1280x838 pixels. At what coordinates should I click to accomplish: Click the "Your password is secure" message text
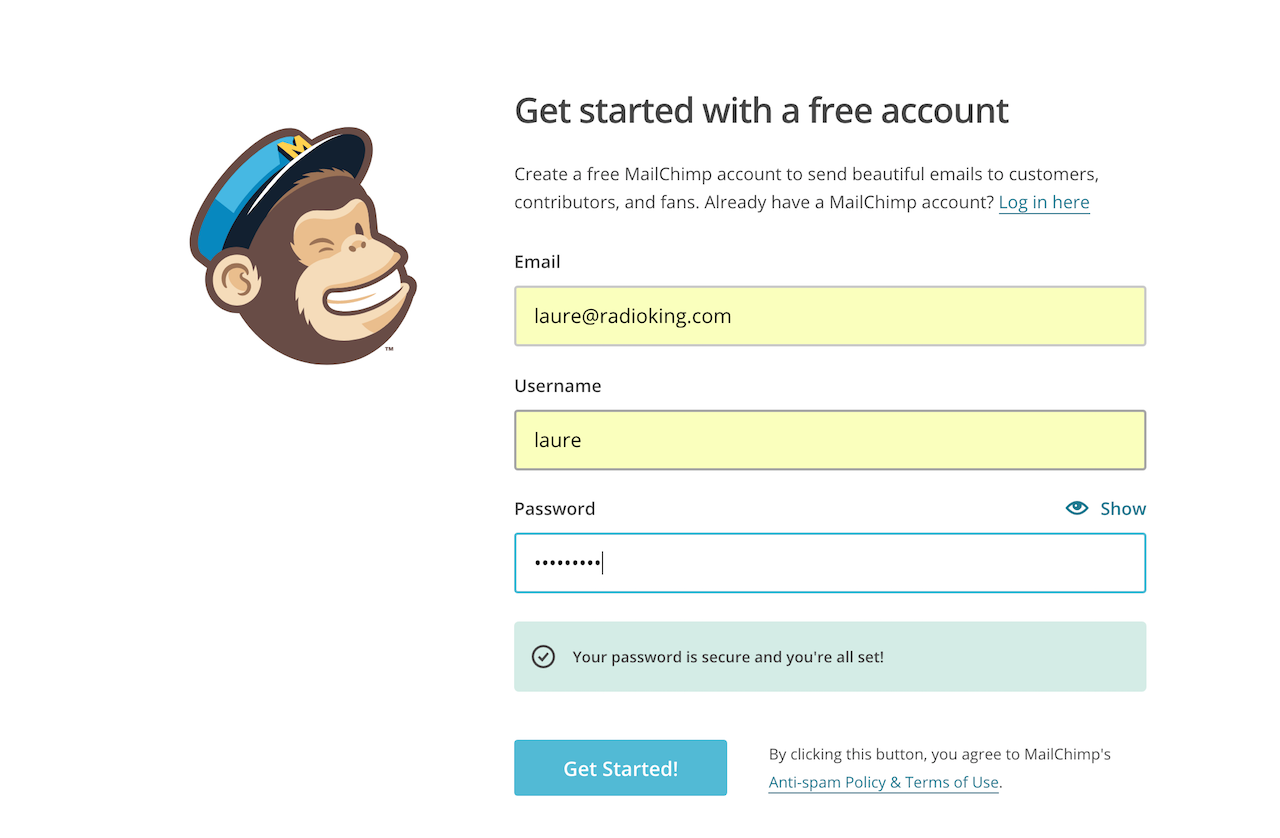coord(728,657)
